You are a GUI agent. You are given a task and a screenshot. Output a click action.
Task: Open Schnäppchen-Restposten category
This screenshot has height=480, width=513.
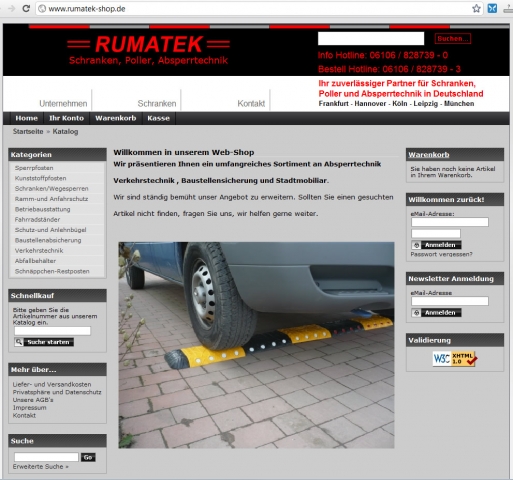point(52,271)
